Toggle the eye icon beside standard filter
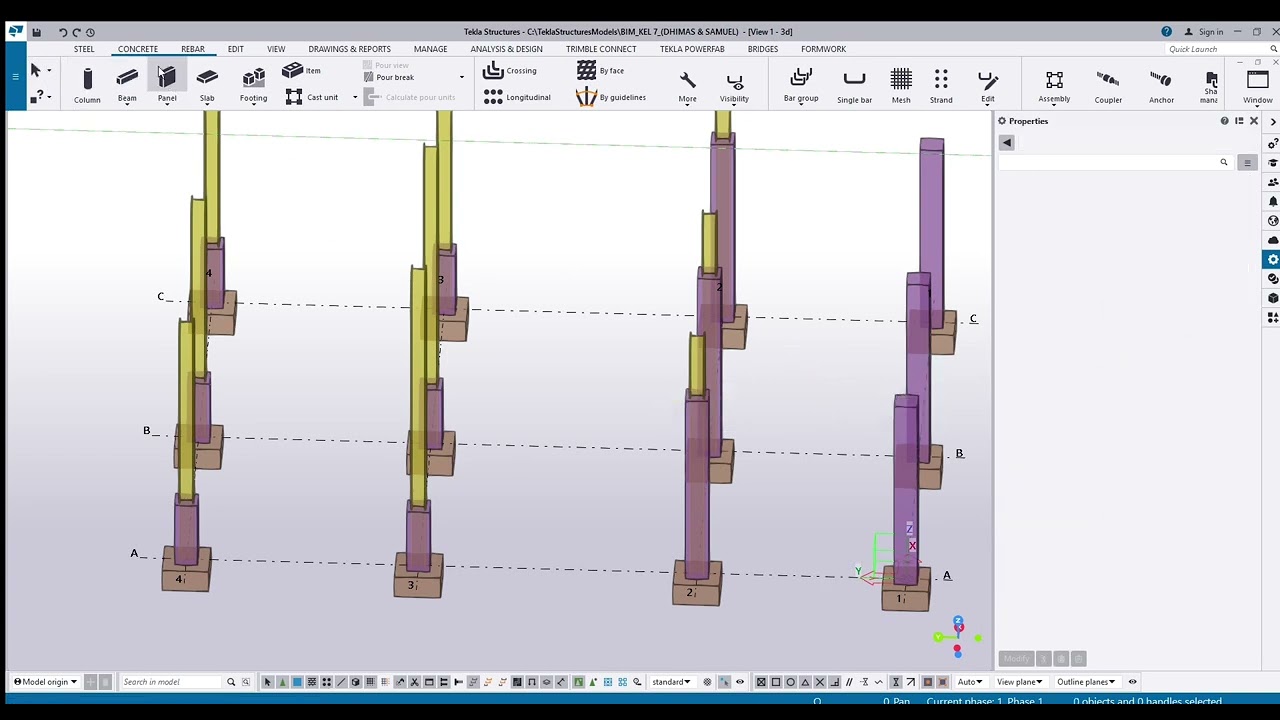1280x720 pixels. (x=740, y=682)
